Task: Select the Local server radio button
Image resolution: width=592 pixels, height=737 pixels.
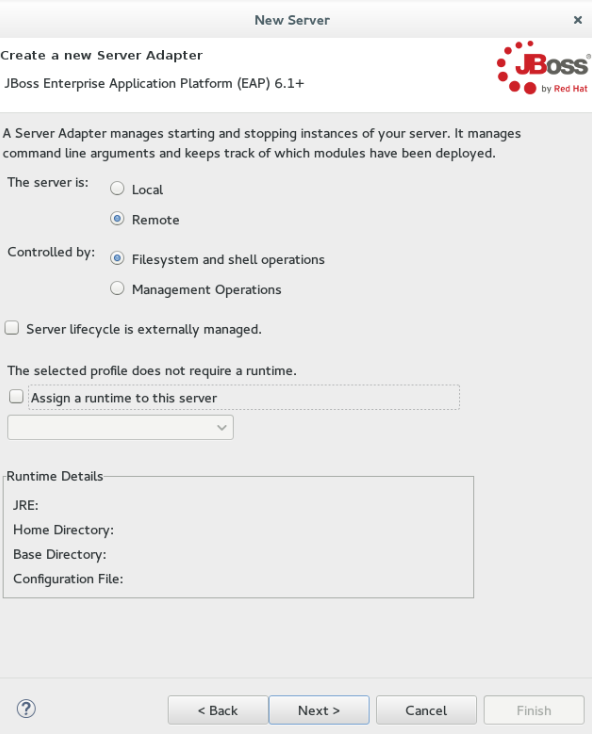Action: coord(117,189)
